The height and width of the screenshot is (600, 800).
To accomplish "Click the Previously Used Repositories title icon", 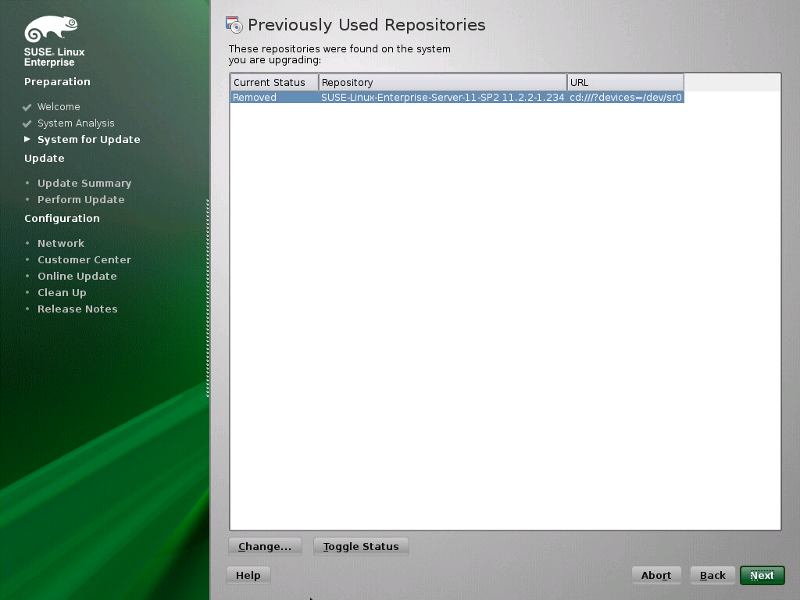I will point(234,25).
